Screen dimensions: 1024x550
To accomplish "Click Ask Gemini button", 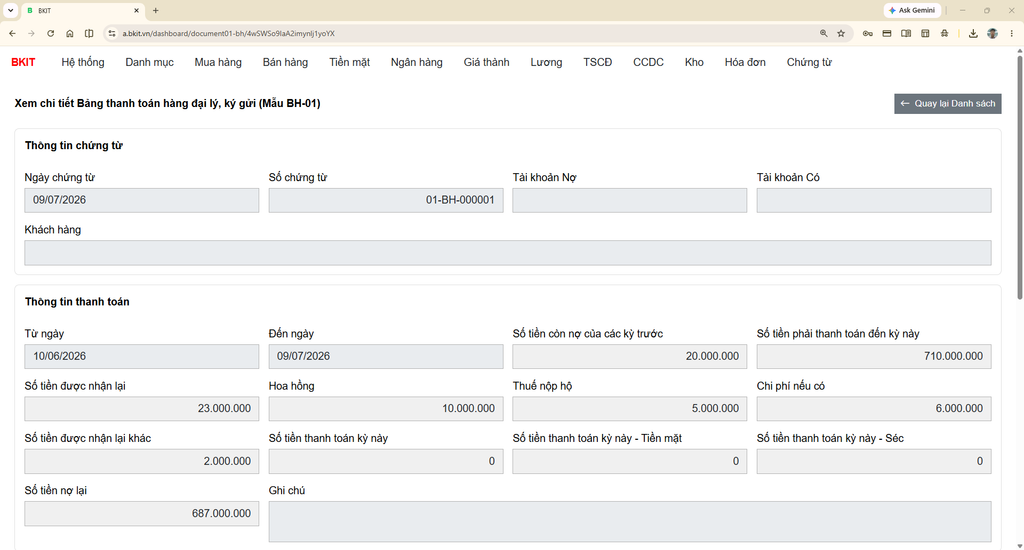I will click(912, 10).
